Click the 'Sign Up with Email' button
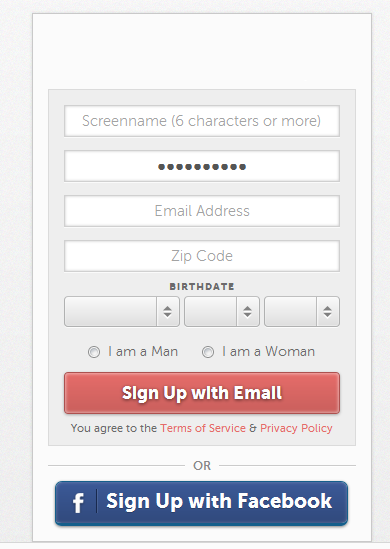The image size is (390, 549). [202, 393]
